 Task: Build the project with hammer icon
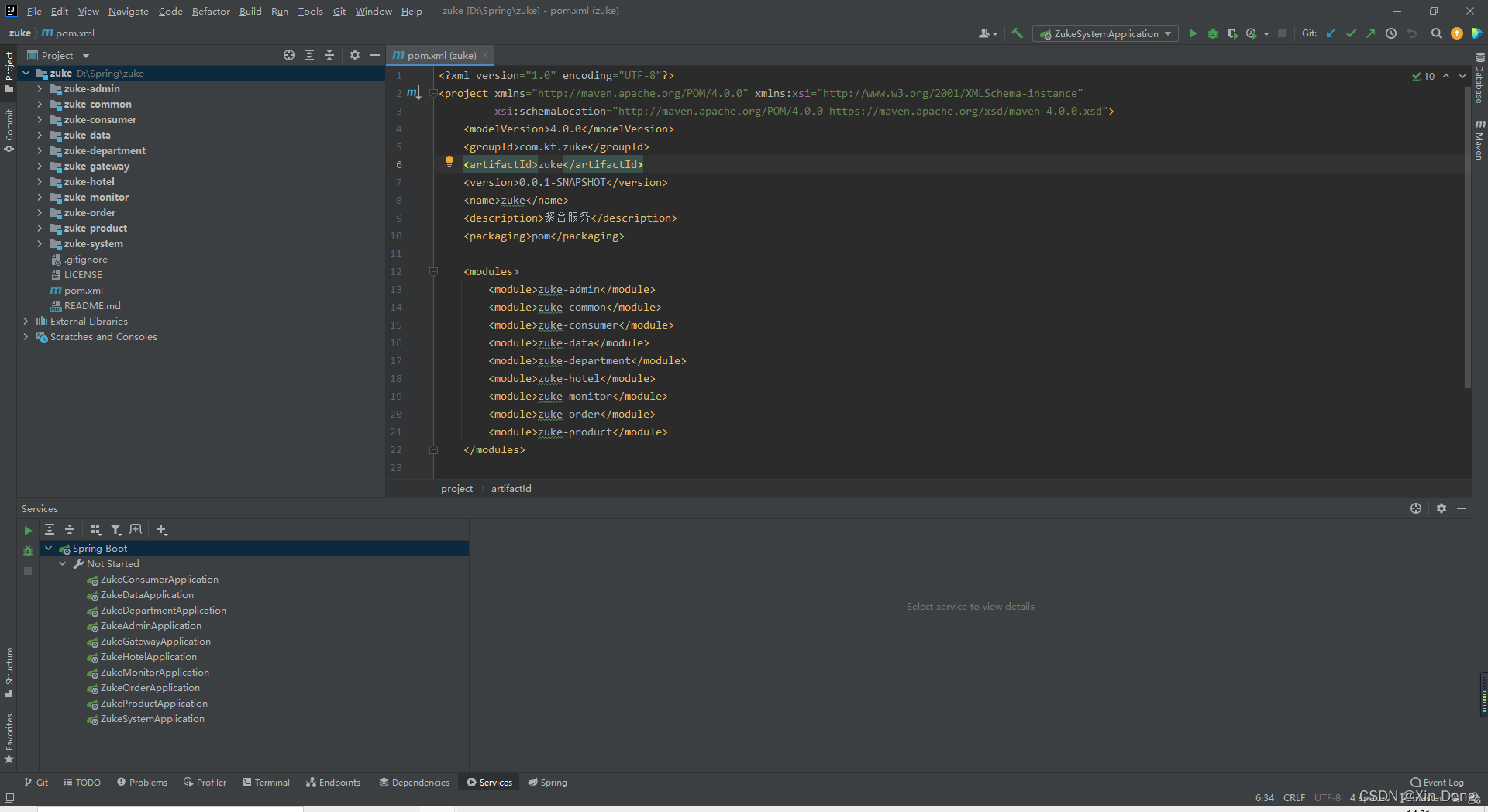point(1017,33)
